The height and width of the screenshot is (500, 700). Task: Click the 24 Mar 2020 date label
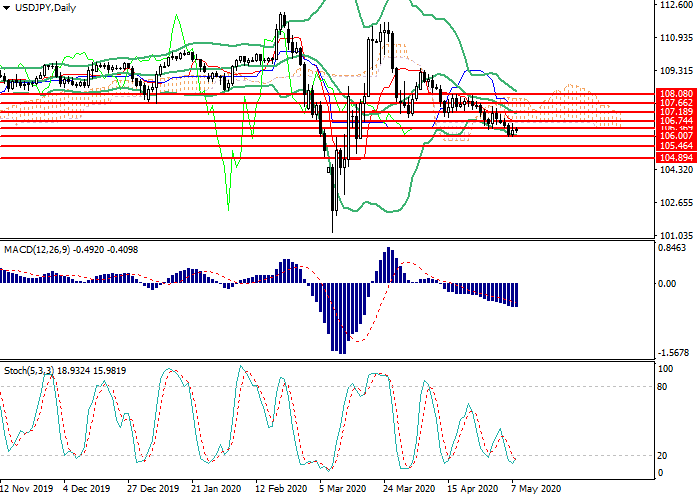(408, 490)
